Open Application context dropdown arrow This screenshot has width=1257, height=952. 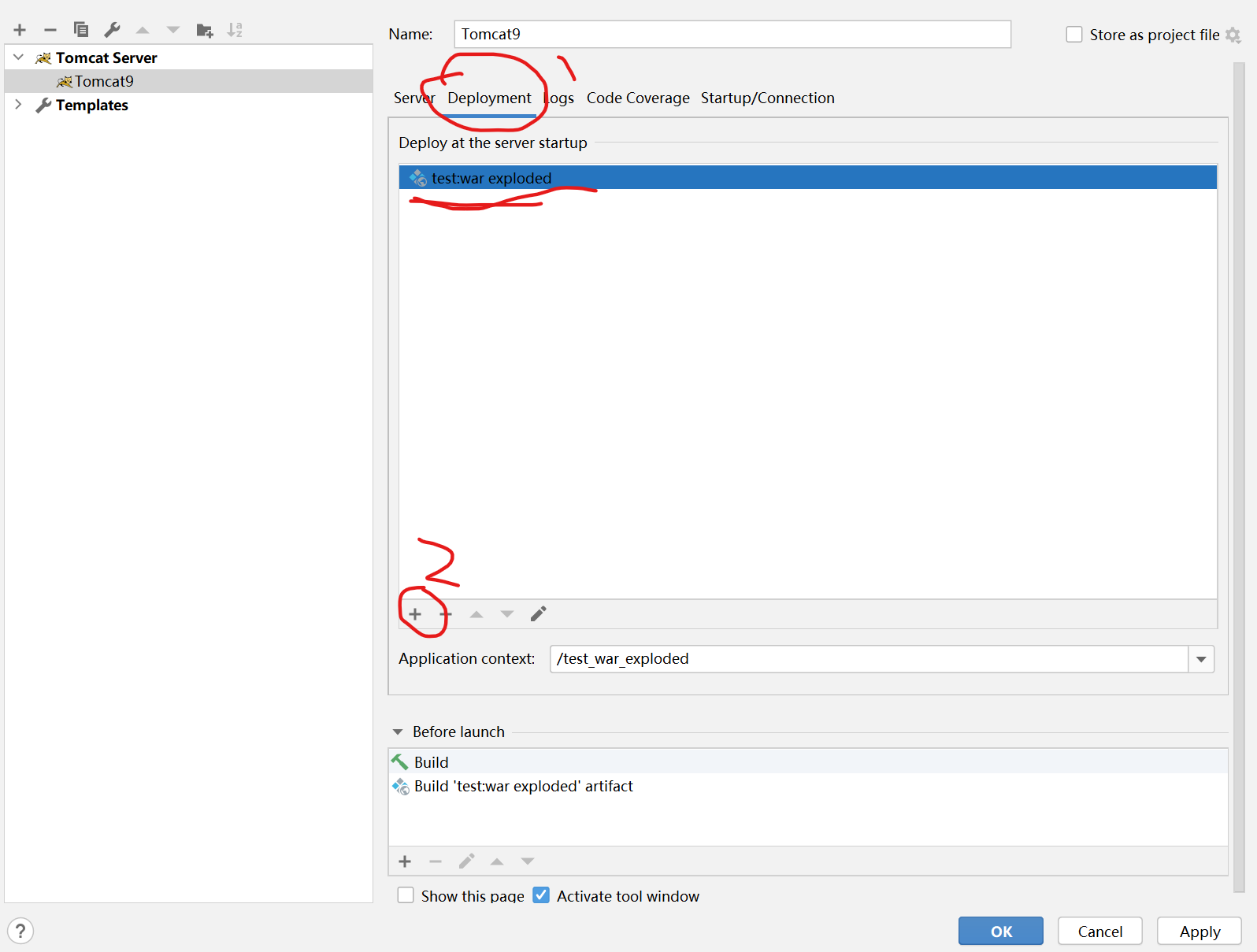(x=1201, y=659)
